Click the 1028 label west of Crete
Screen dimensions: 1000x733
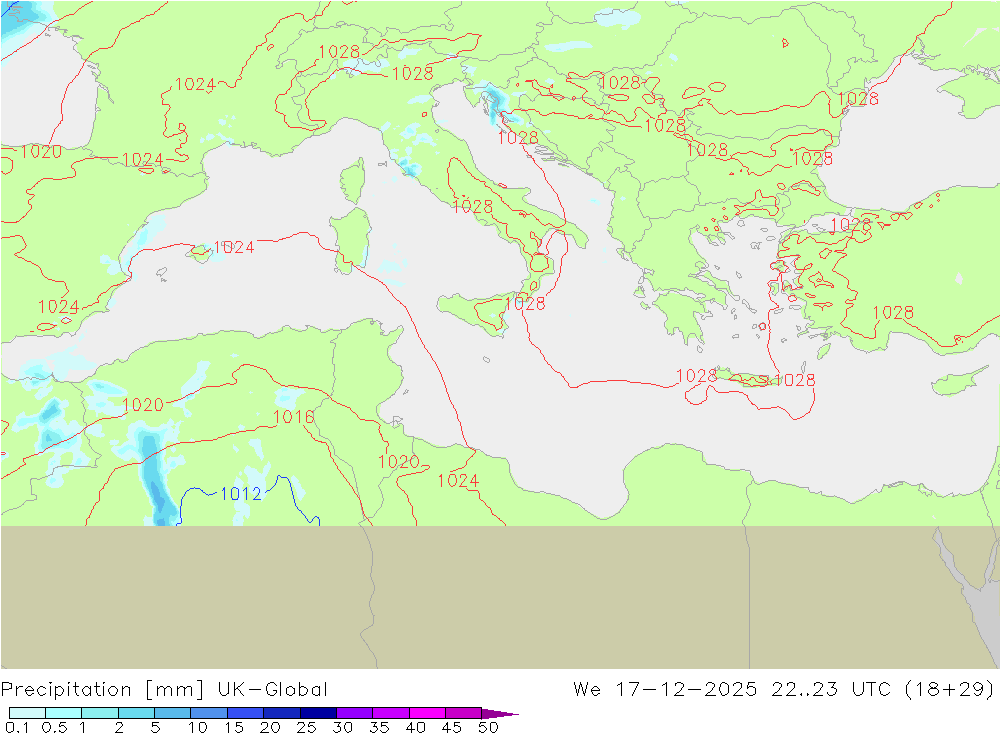[x=696, y=375]
